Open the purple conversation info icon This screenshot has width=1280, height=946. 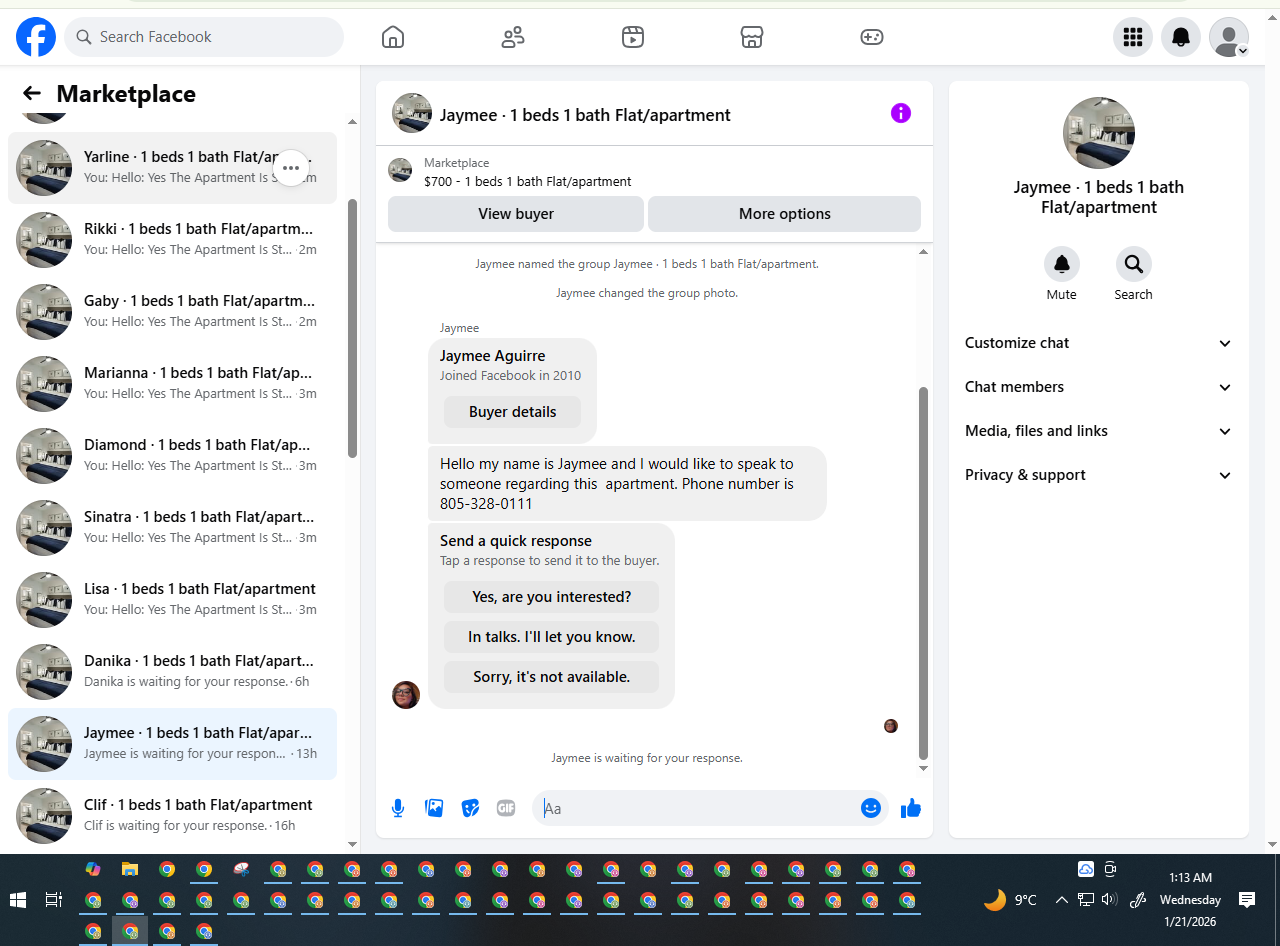pyautogui.click(x=901, y=113)
